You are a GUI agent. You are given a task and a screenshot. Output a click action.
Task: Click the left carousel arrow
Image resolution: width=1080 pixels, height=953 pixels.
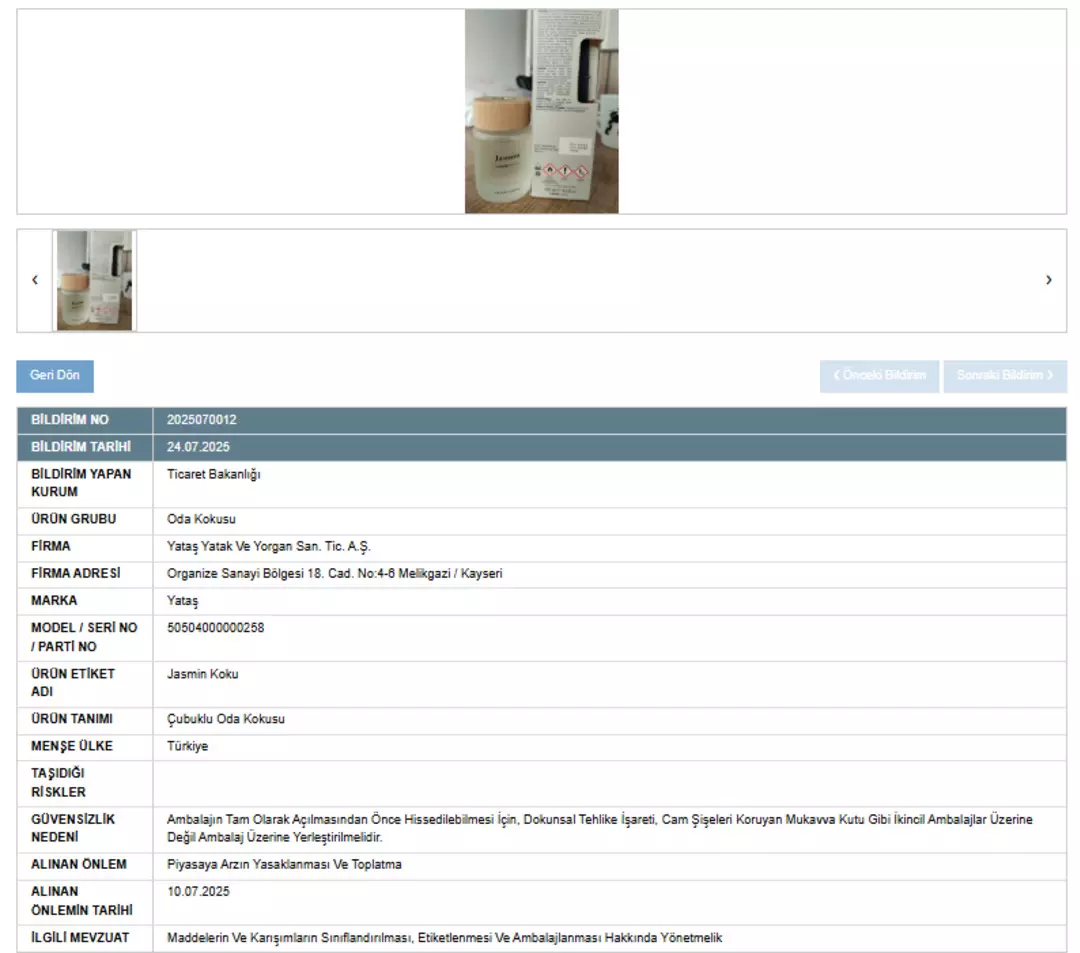click(x=35, y=280)
